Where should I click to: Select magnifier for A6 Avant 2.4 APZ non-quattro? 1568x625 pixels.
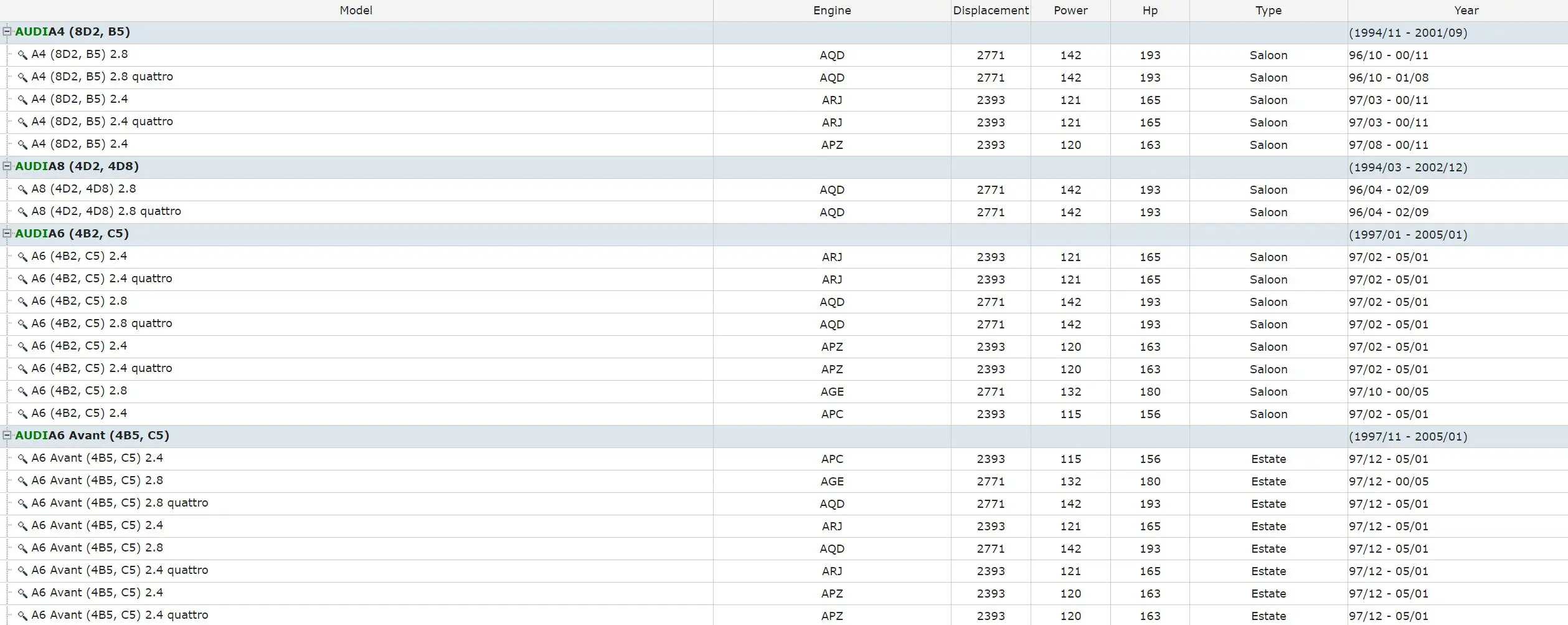(22, 593)
